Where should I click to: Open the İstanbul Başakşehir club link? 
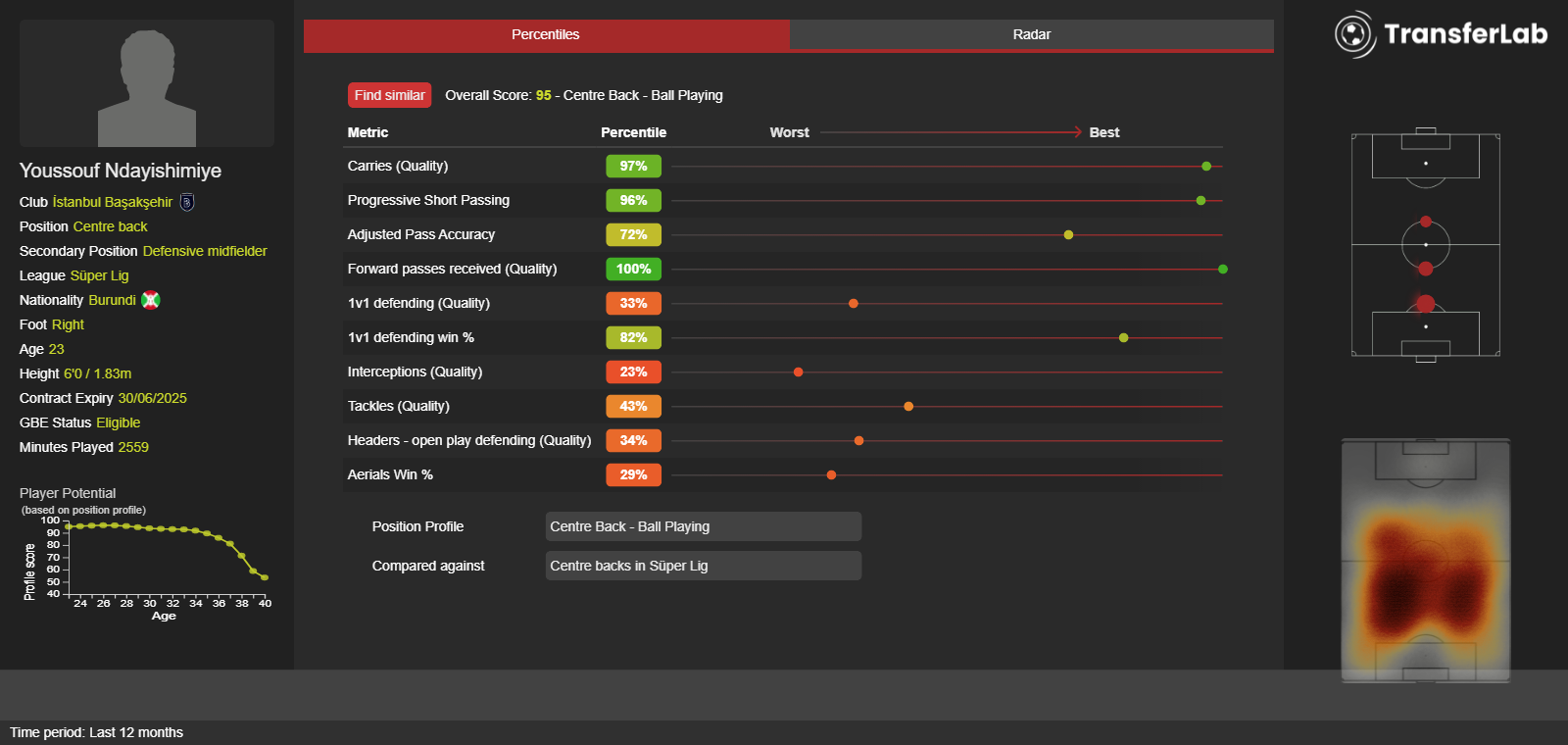113,202
